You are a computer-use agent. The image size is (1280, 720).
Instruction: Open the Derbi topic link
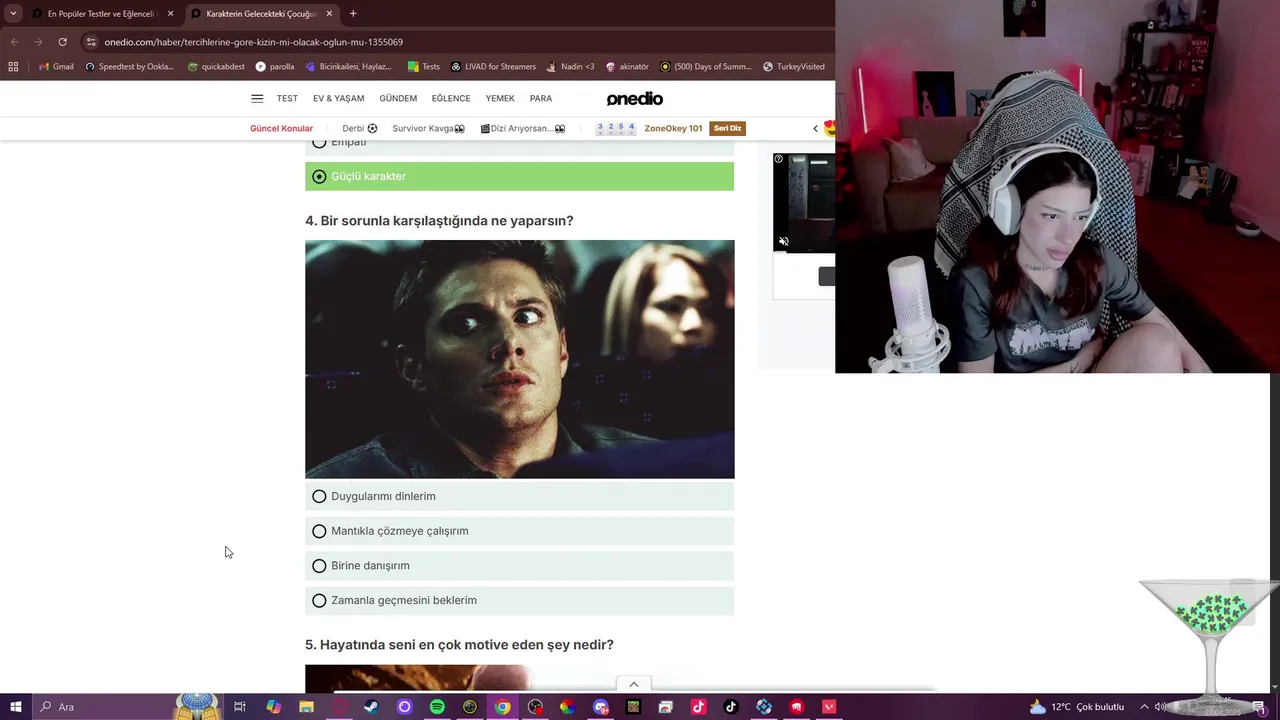pyautogui.click(x=359, y=128)
